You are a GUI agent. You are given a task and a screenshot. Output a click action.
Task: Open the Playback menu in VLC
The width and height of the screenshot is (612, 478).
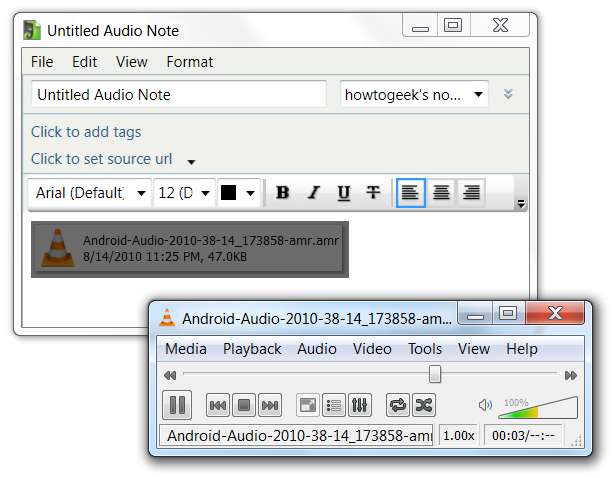[252, 349]
